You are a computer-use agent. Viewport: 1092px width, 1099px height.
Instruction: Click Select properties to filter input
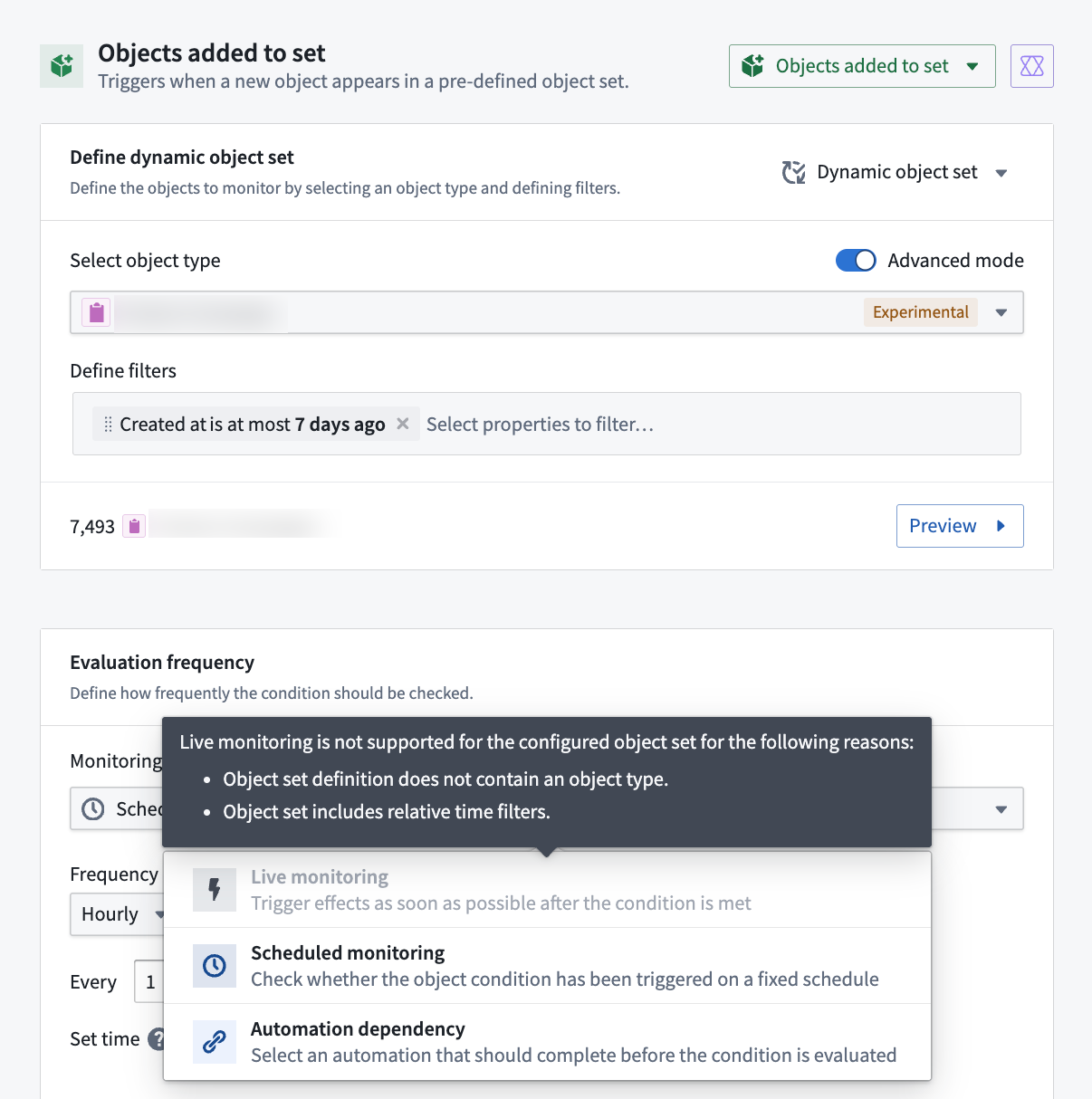click(x=540, y=425)
